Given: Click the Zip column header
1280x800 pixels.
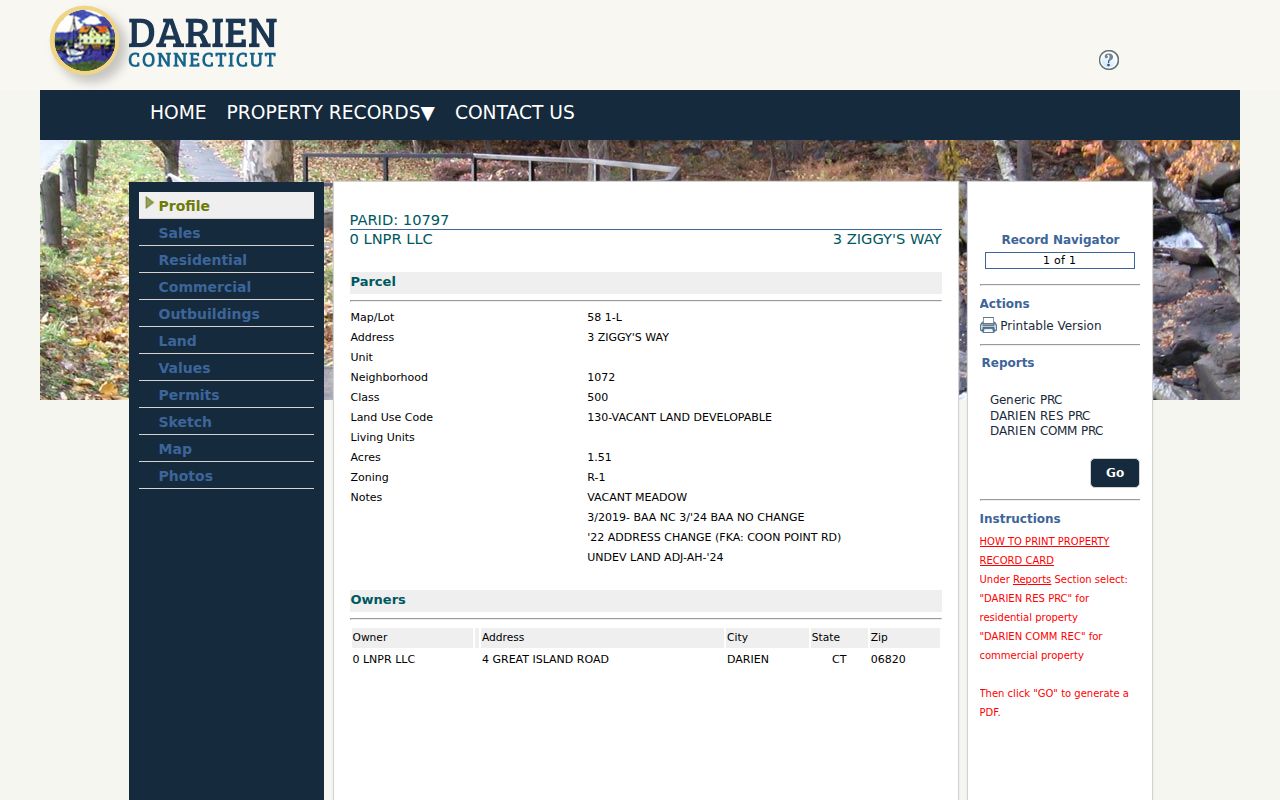Looking at the screenshot, I should point(904,637).
